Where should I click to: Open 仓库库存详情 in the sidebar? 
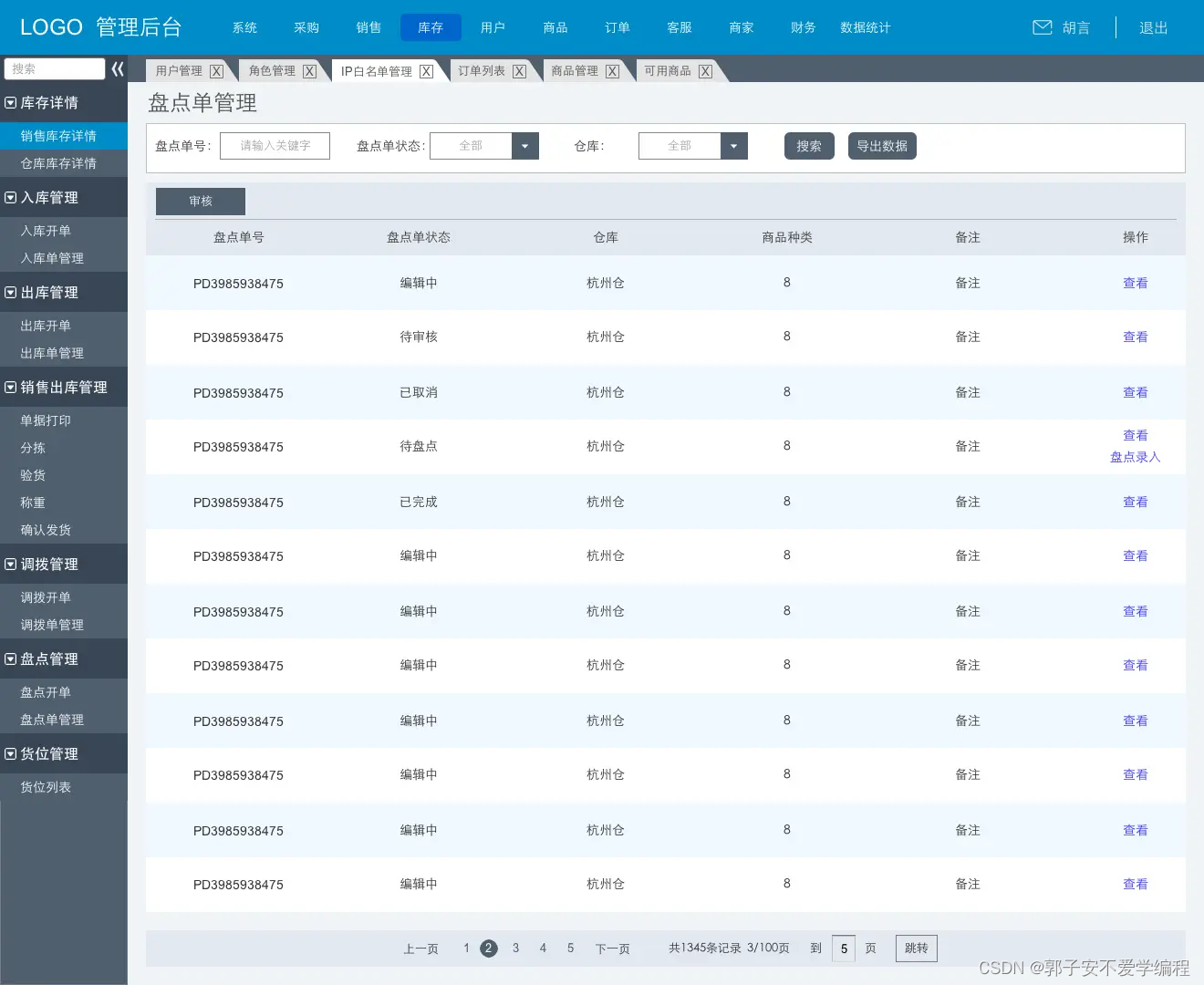point(64,163)
